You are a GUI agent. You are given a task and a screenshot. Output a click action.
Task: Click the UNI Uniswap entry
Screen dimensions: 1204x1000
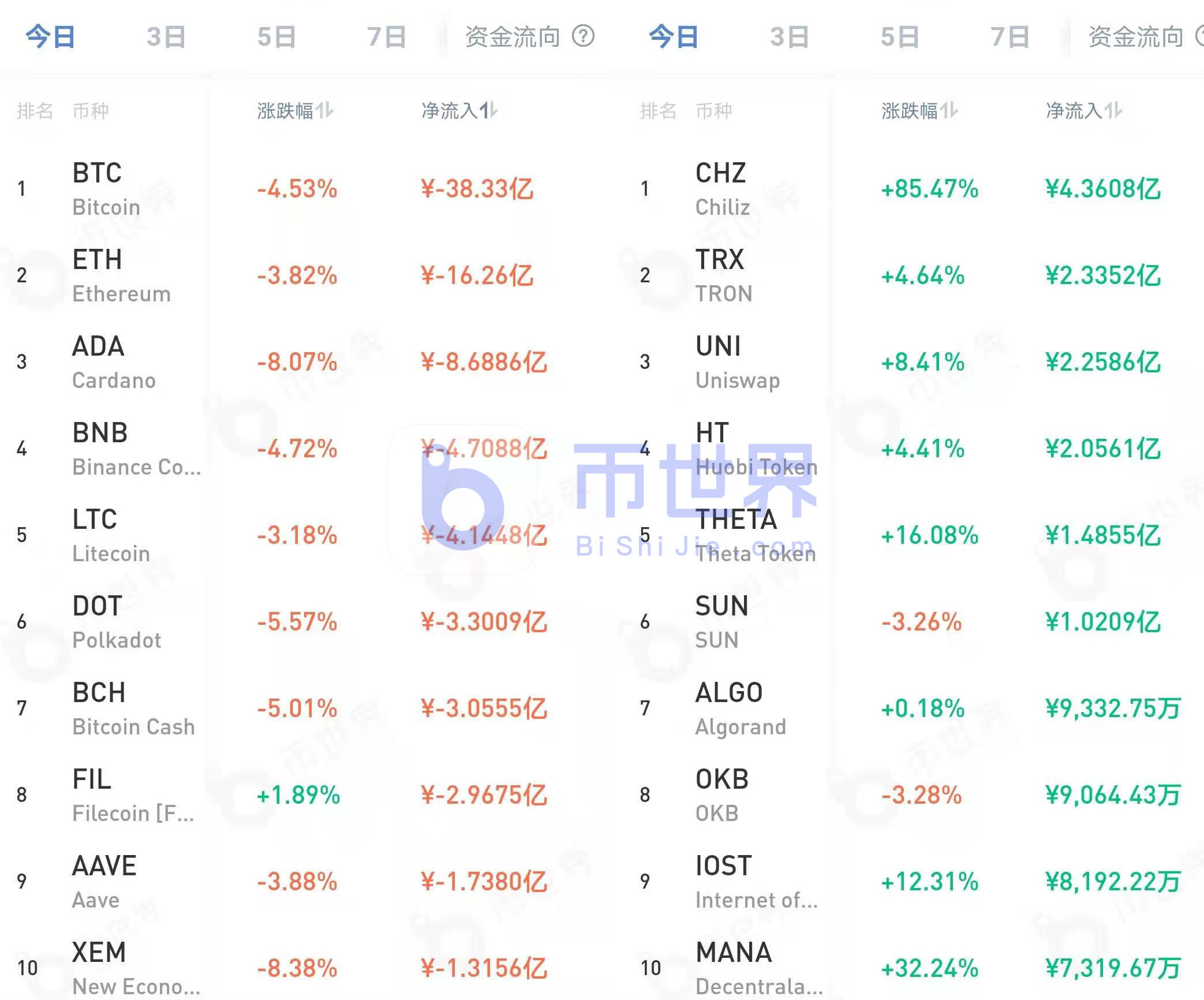click(737, 362)
